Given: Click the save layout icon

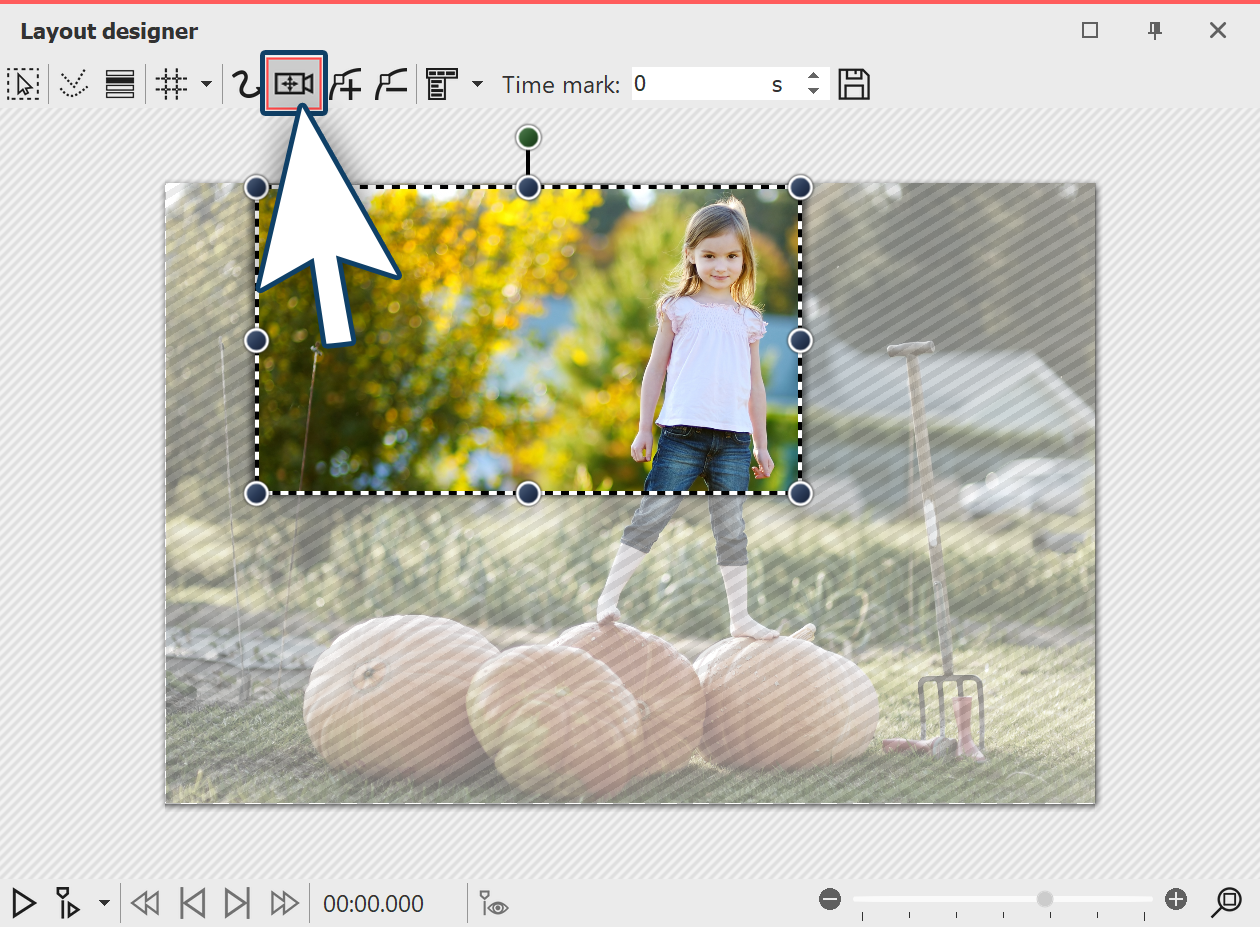Looking at the screenshot, I should click(855, 84).
